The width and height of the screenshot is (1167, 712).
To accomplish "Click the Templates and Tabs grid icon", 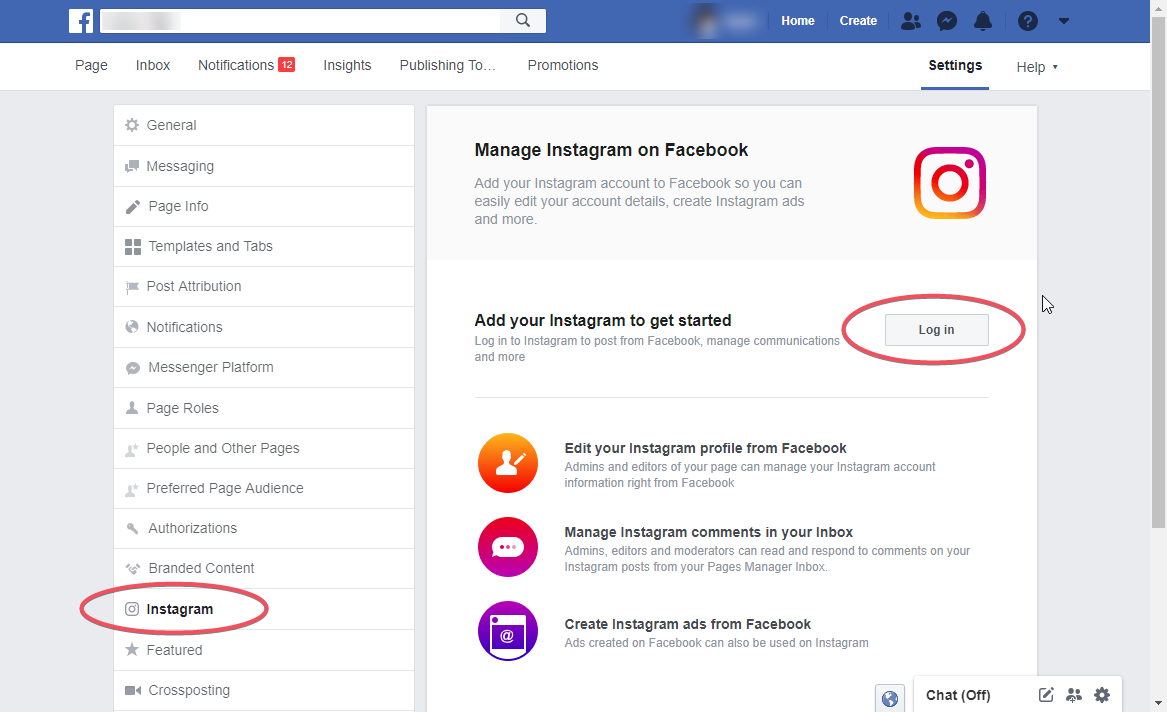I will coord(132,247).
